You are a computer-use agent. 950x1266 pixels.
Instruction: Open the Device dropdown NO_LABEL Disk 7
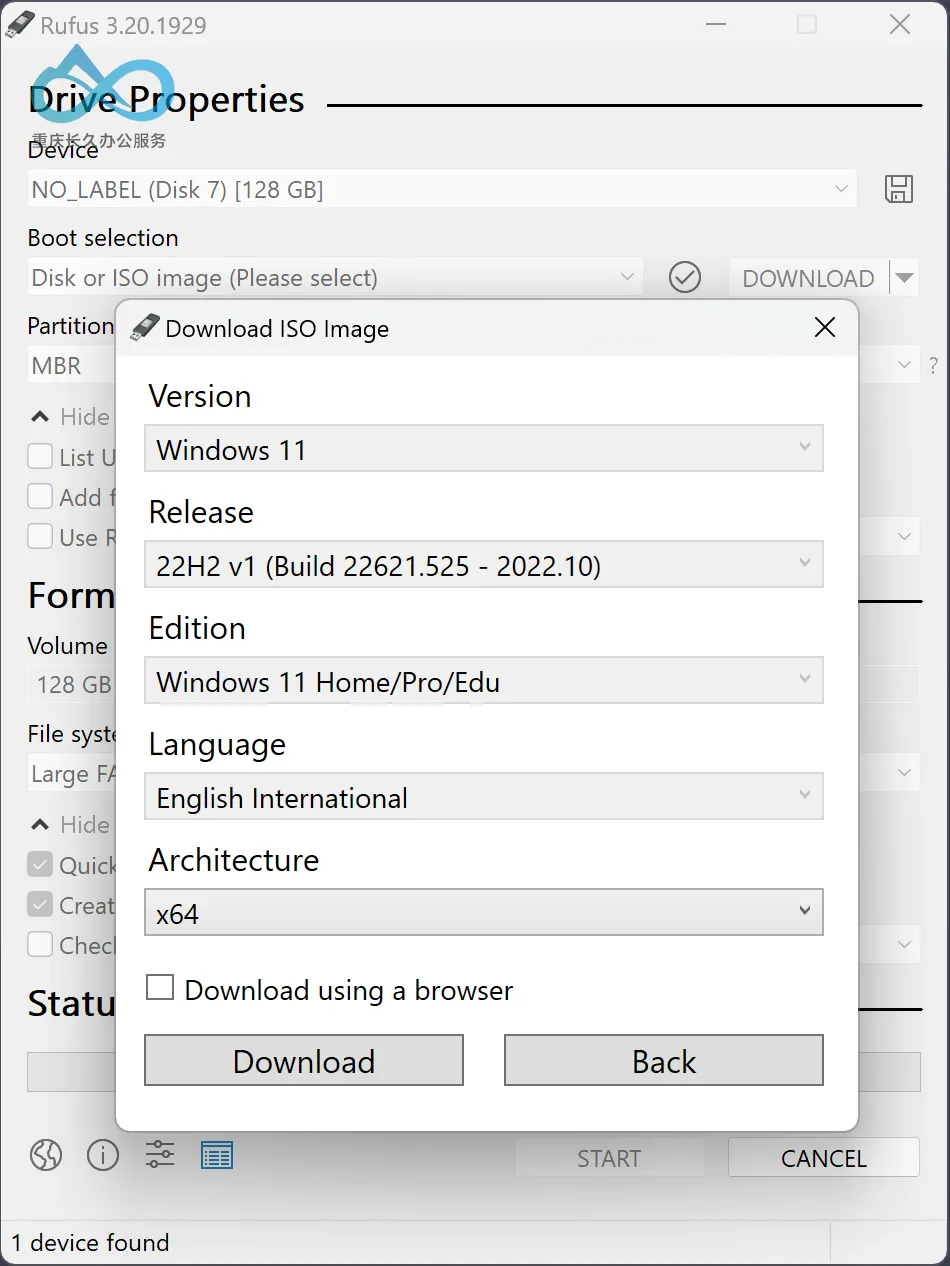tap(442, 190)
